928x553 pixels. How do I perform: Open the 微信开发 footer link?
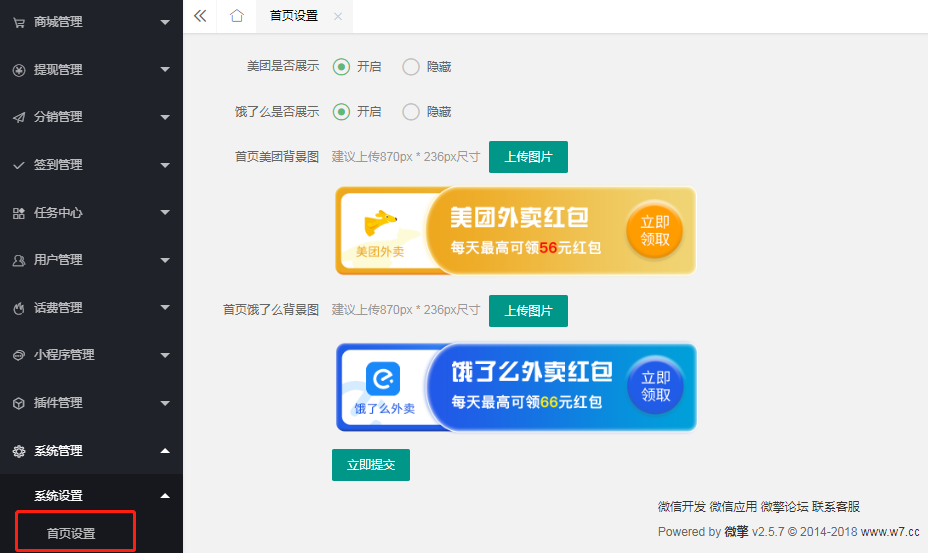682,507
